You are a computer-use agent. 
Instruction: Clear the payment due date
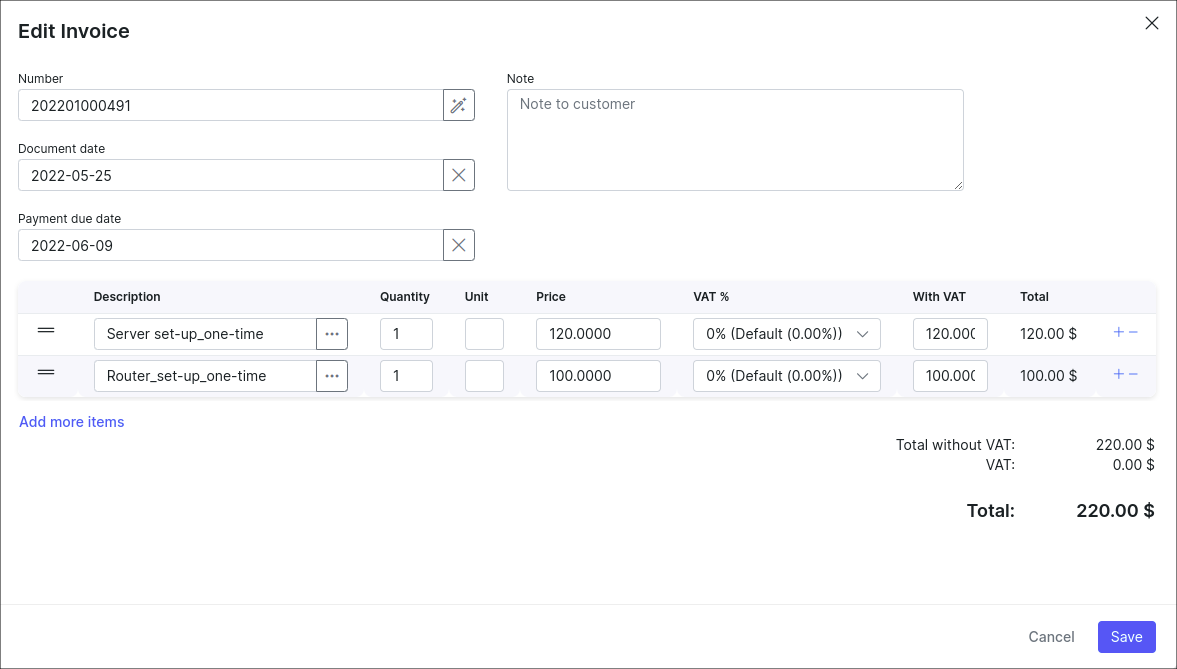click(x=458, y=244)
